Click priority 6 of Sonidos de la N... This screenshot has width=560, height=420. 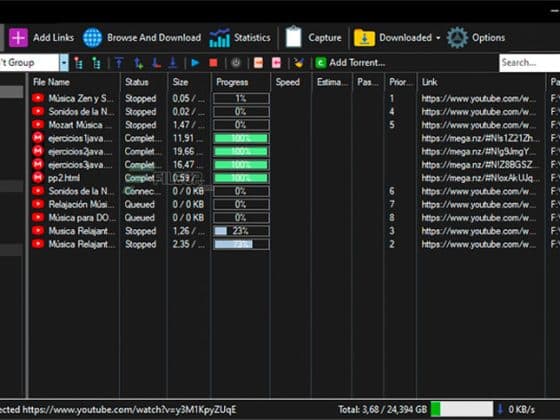[392, 191]
